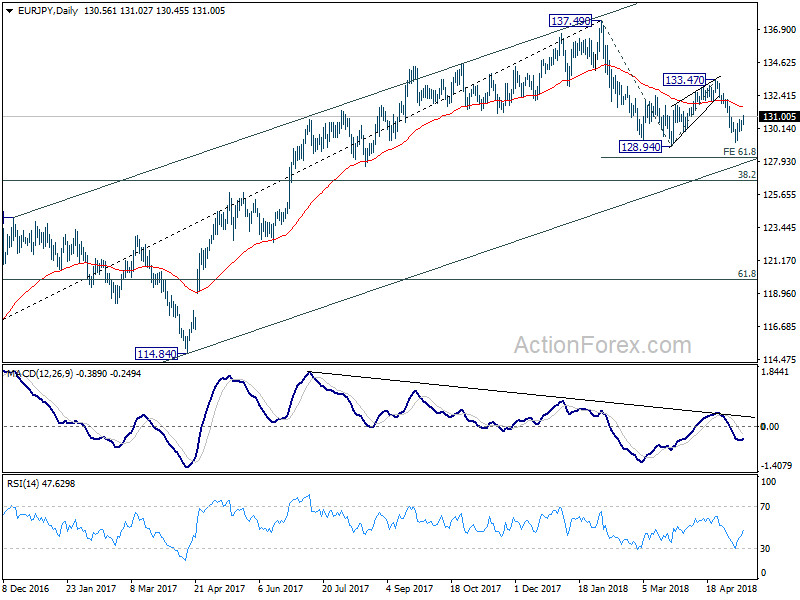Select the 133.470 price label

point(684,80)
